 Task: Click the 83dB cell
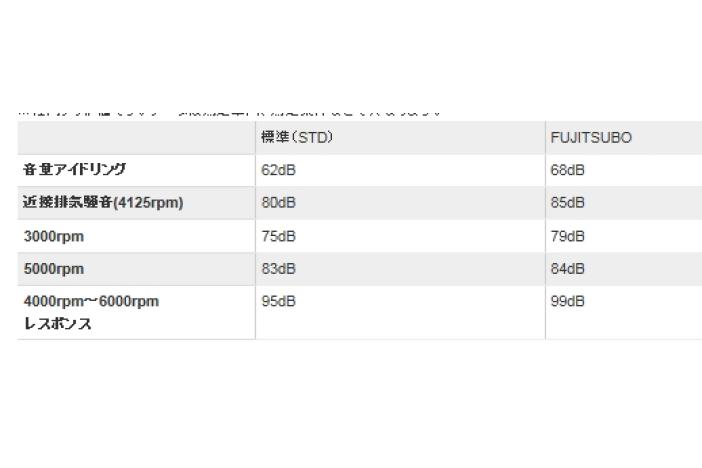click(278, 269)
